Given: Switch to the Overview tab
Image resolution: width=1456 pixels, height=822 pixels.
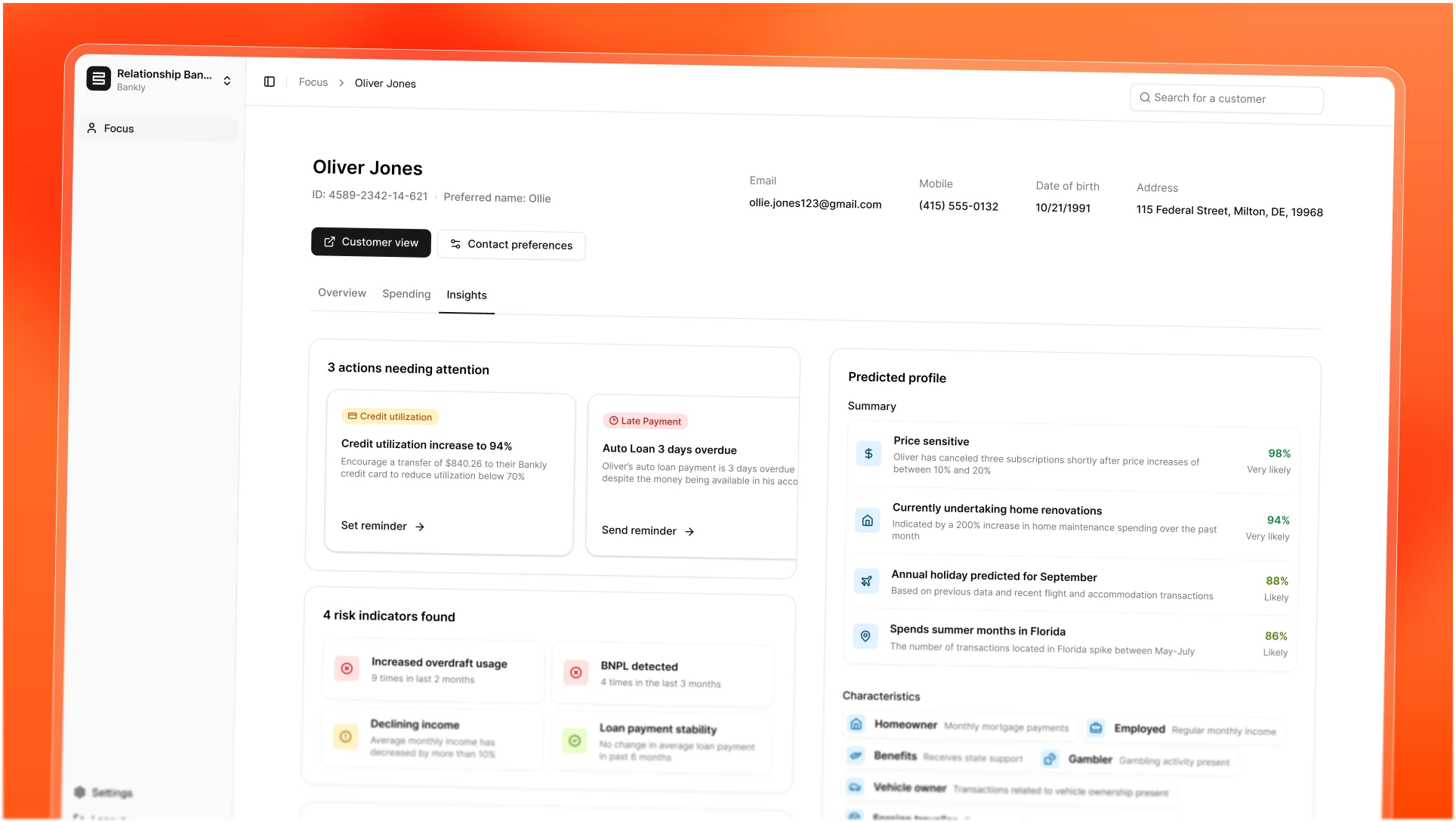Looking at the screenshot, I should point(342,293).
